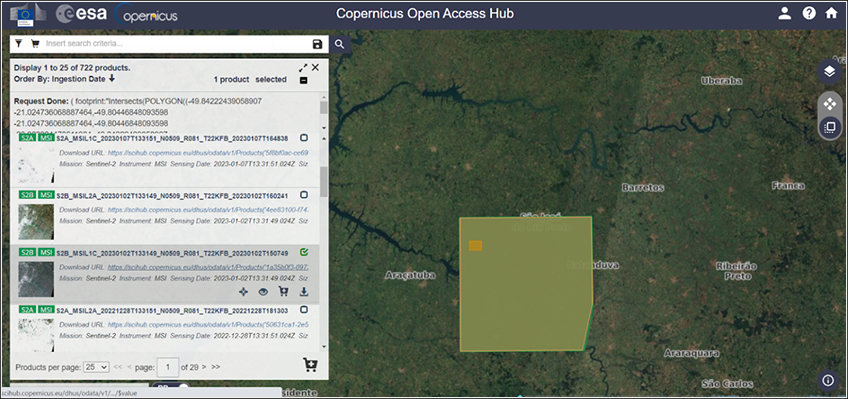Open S2B_MSIL2A_20230102 download URL link
The image size is (848, 399).
click(208, 209)
